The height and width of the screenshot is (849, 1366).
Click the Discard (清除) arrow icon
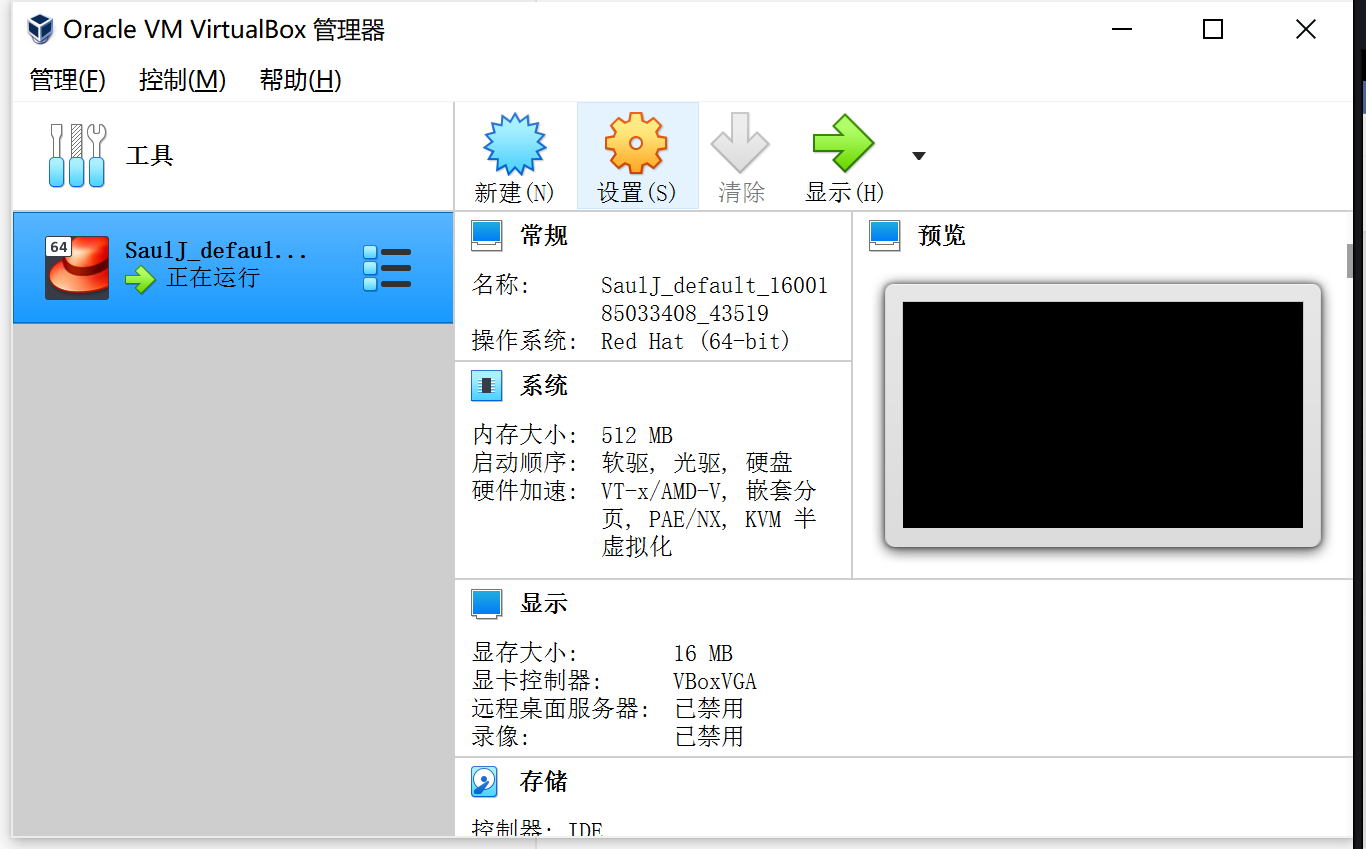pyautogui.click(x=740, y=144)
